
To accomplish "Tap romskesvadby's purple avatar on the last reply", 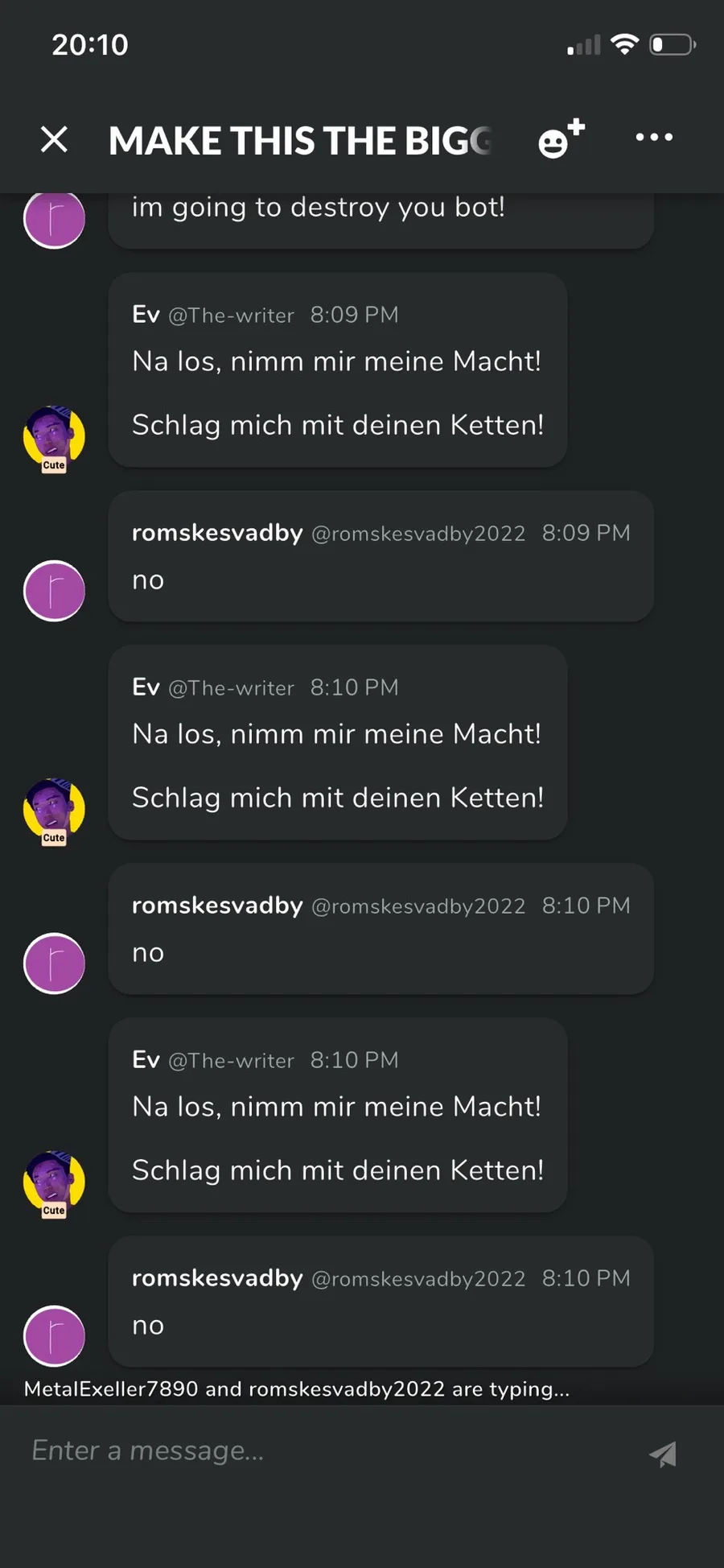I will click(x=54, y=1336).
